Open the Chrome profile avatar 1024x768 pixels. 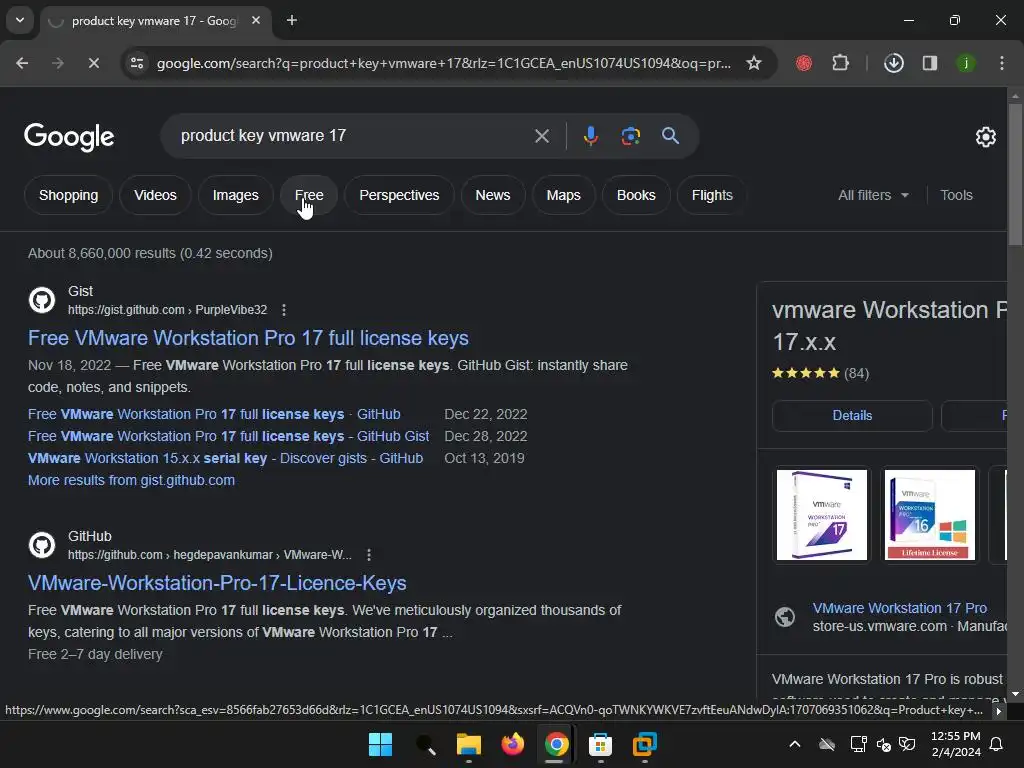(965, 63)
